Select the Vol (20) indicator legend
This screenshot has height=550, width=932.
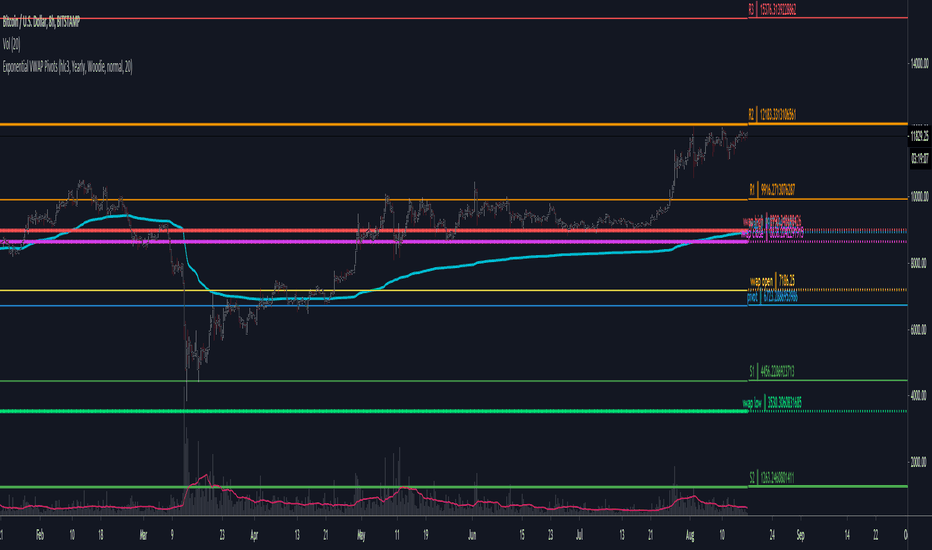(11, 44)
